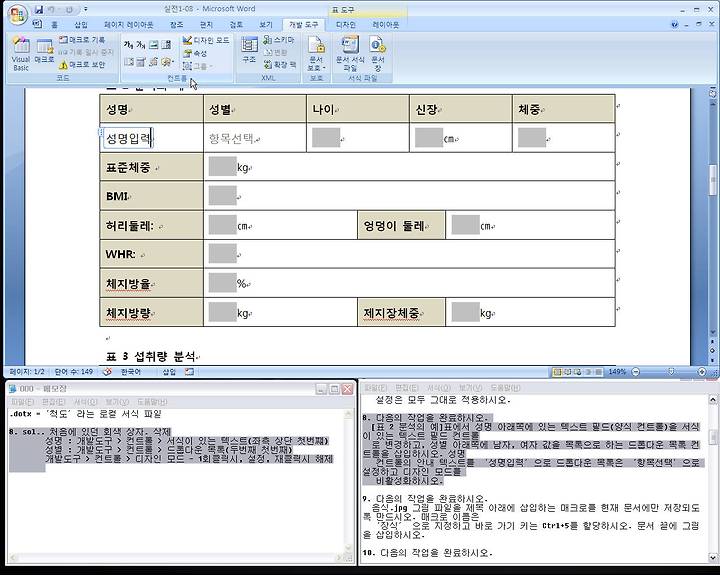Open the 스키마 schema dialog

[x=279, y=40]
